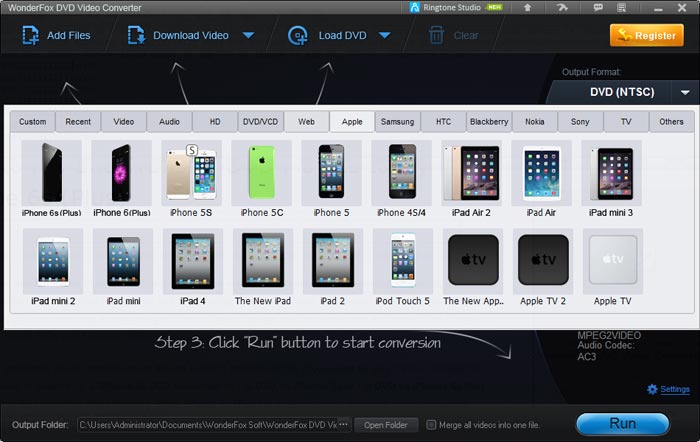Expand the Download Video dropdown arrow
The width and height of the screenshot is (700, 442).
(x=249, y=35)
